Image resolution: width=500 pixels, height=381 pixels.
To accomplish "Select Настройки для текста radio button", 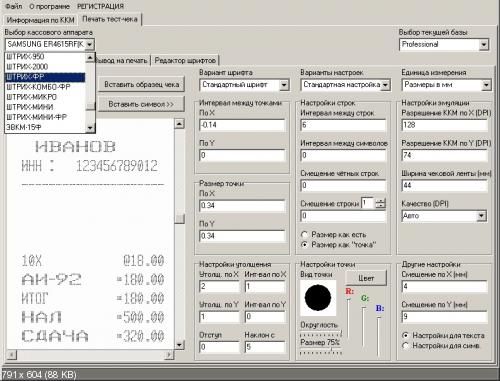I will [443, 336].
